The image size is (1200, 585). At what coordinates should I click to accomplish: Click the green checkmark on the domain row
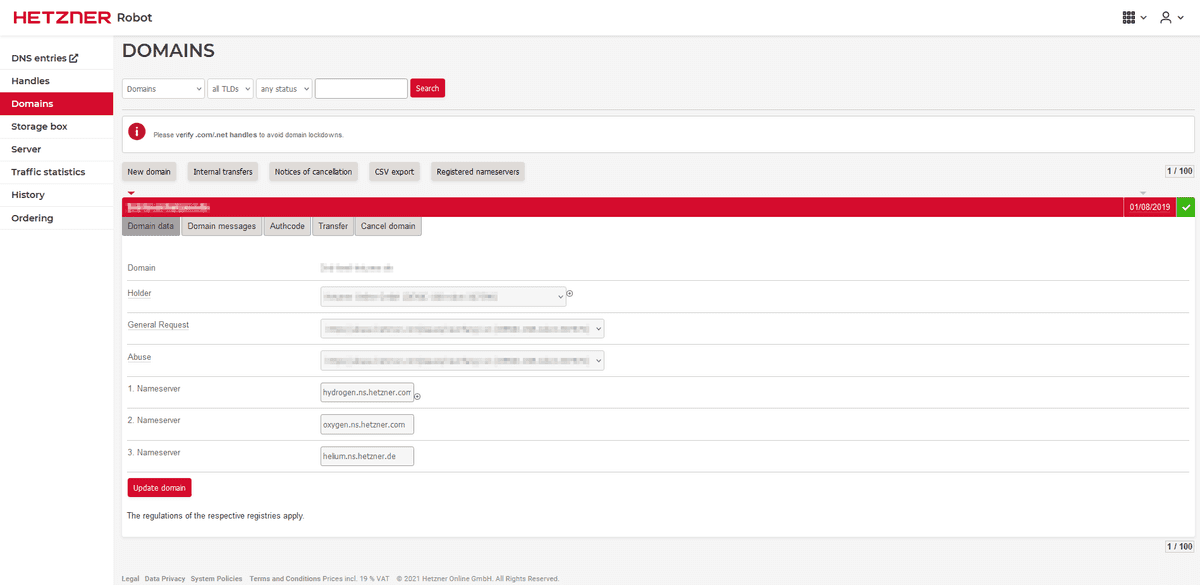point(1186,206)
